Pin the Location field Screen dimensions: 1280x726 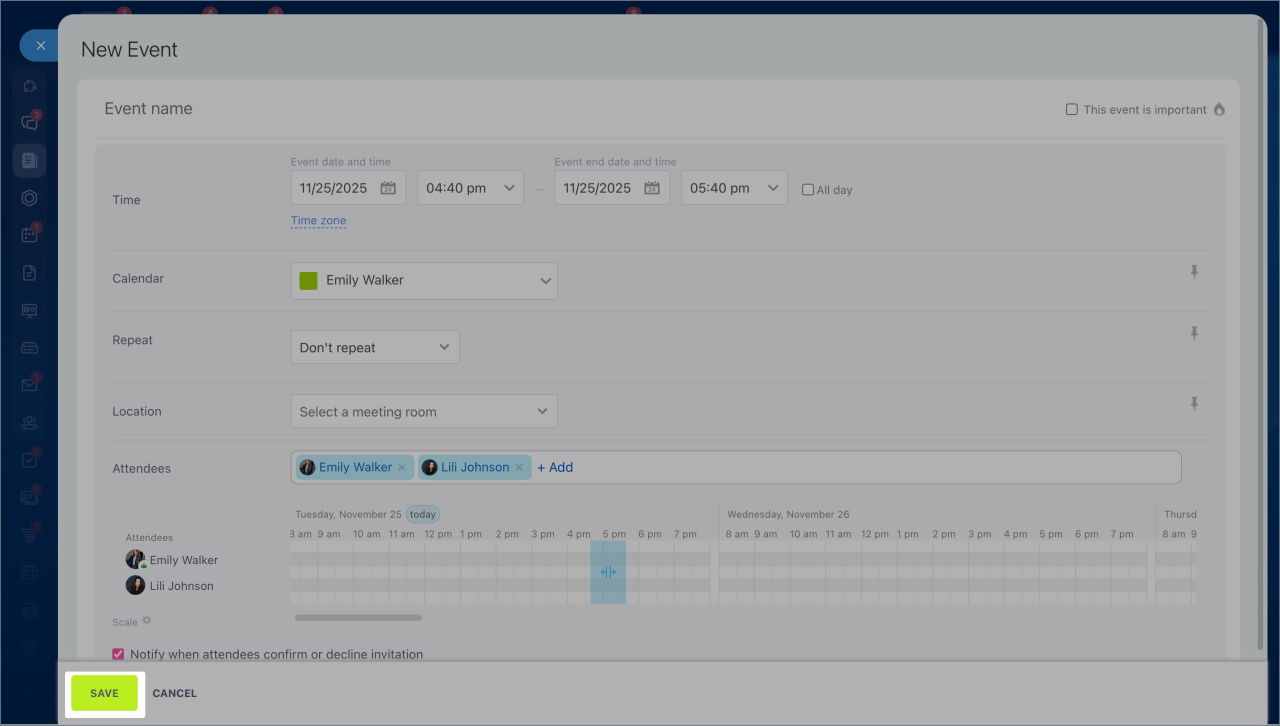click(1194, 403)
